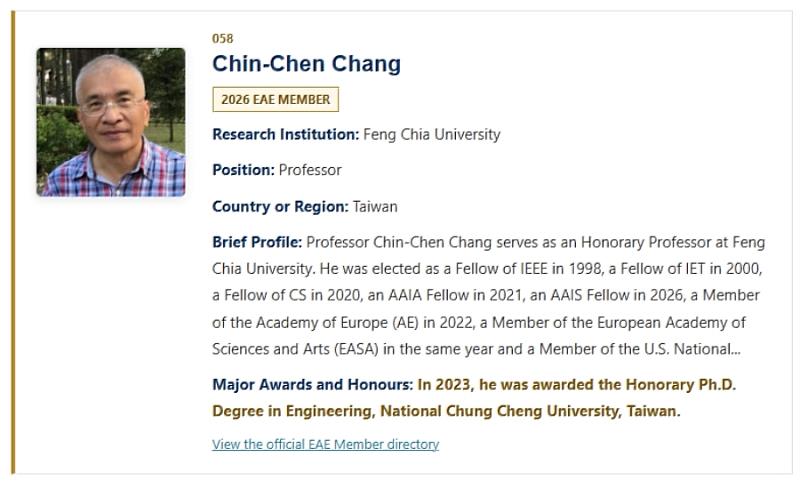This screenshot has width=800, height=489.
Task: Open the official EAE Member directory link
Action: (326, 444)
